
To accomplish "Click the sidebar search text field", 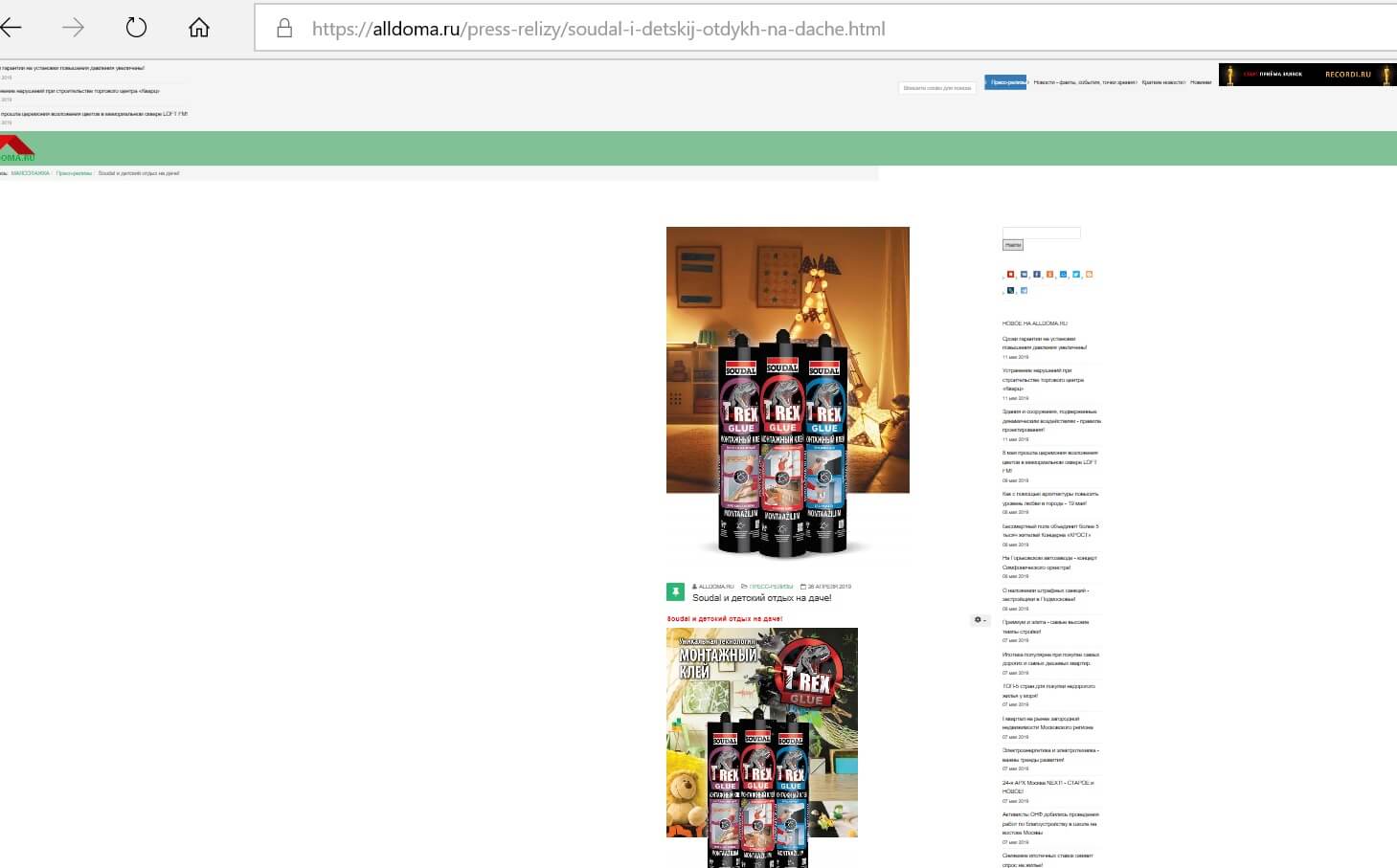I will coord(1041,233).
